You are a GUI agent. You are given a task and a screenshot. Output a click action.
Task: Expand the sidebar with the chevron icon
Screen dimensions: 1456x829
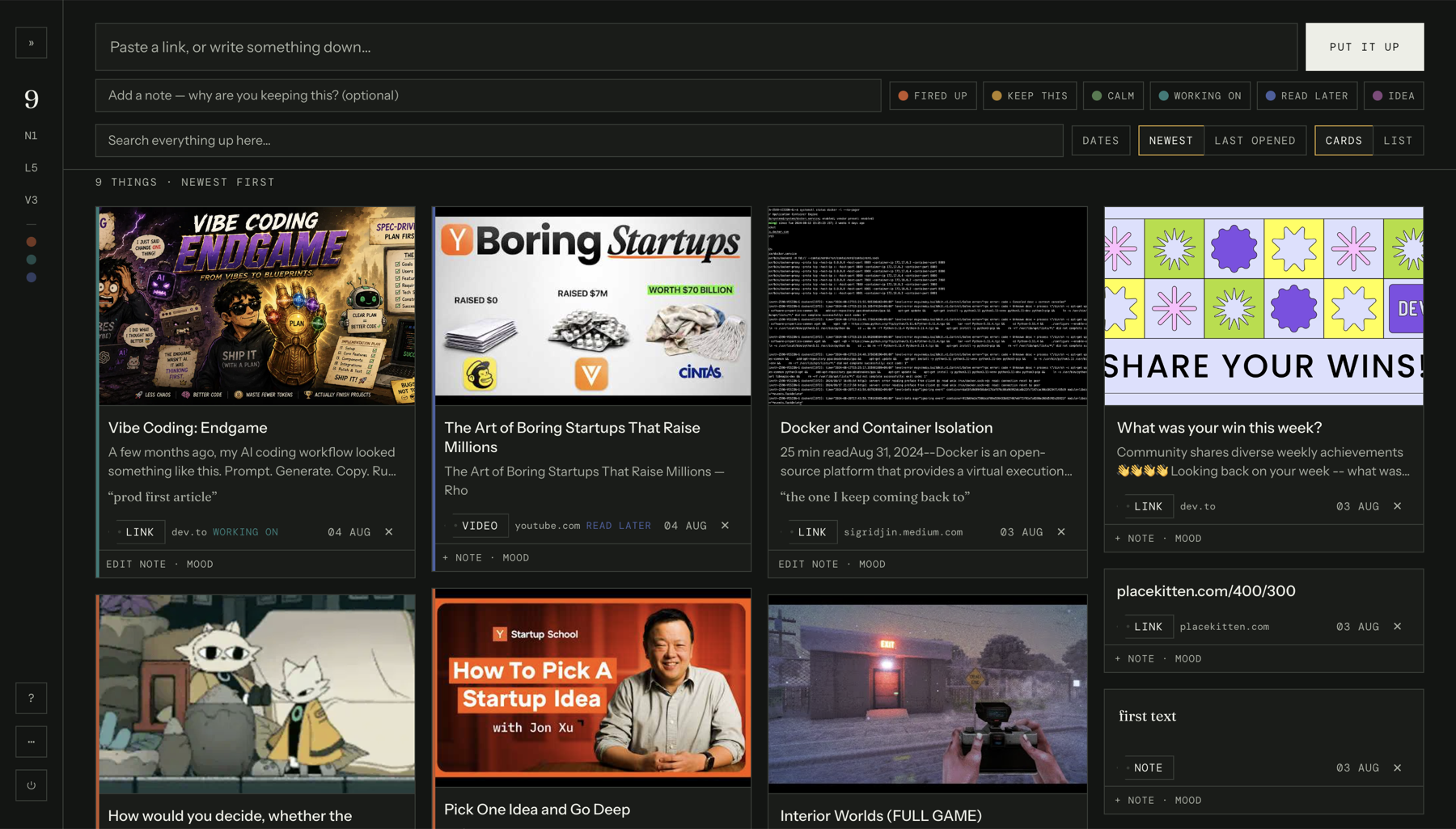tap(31, 43)
